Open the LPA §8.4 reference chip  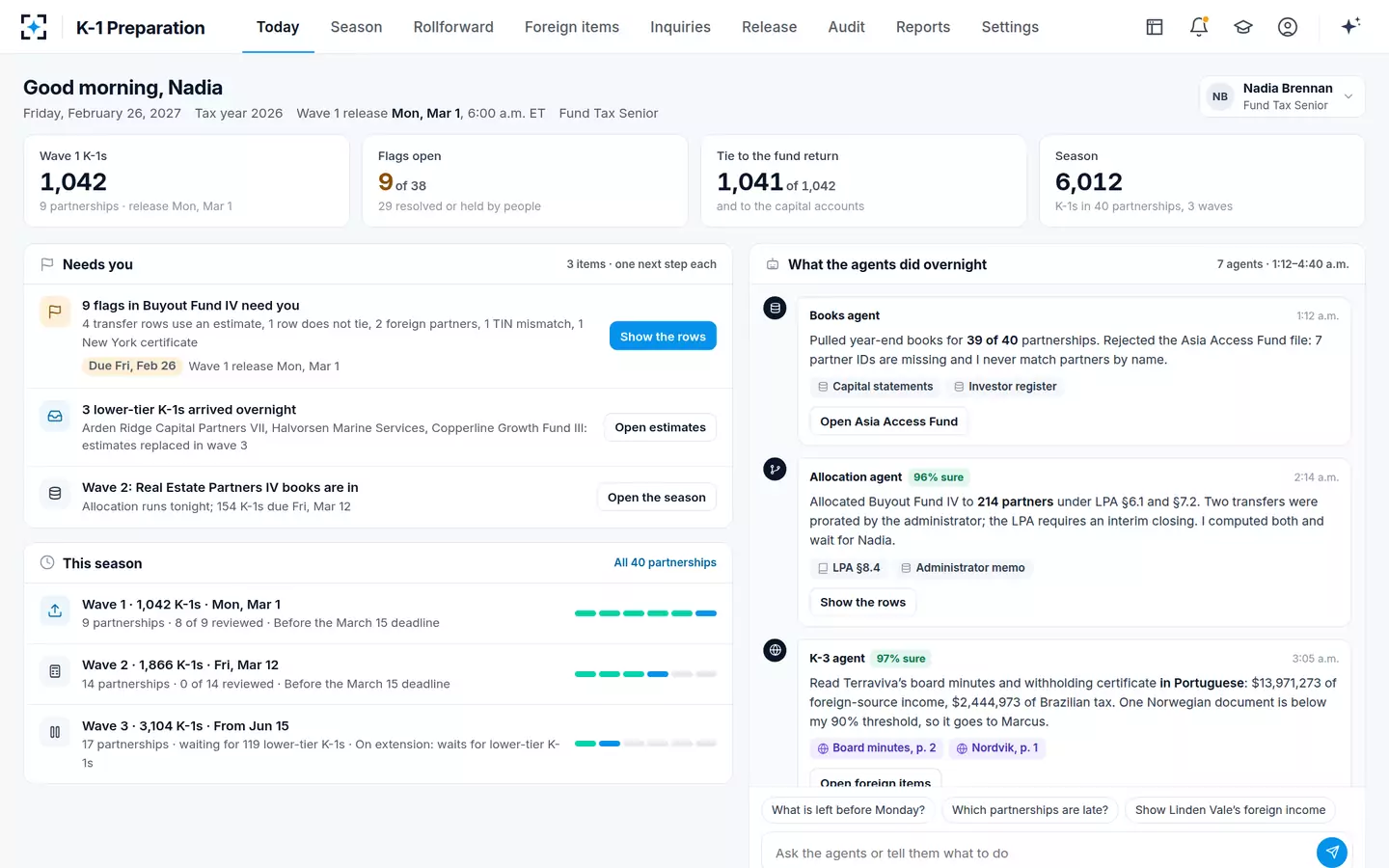849,568
